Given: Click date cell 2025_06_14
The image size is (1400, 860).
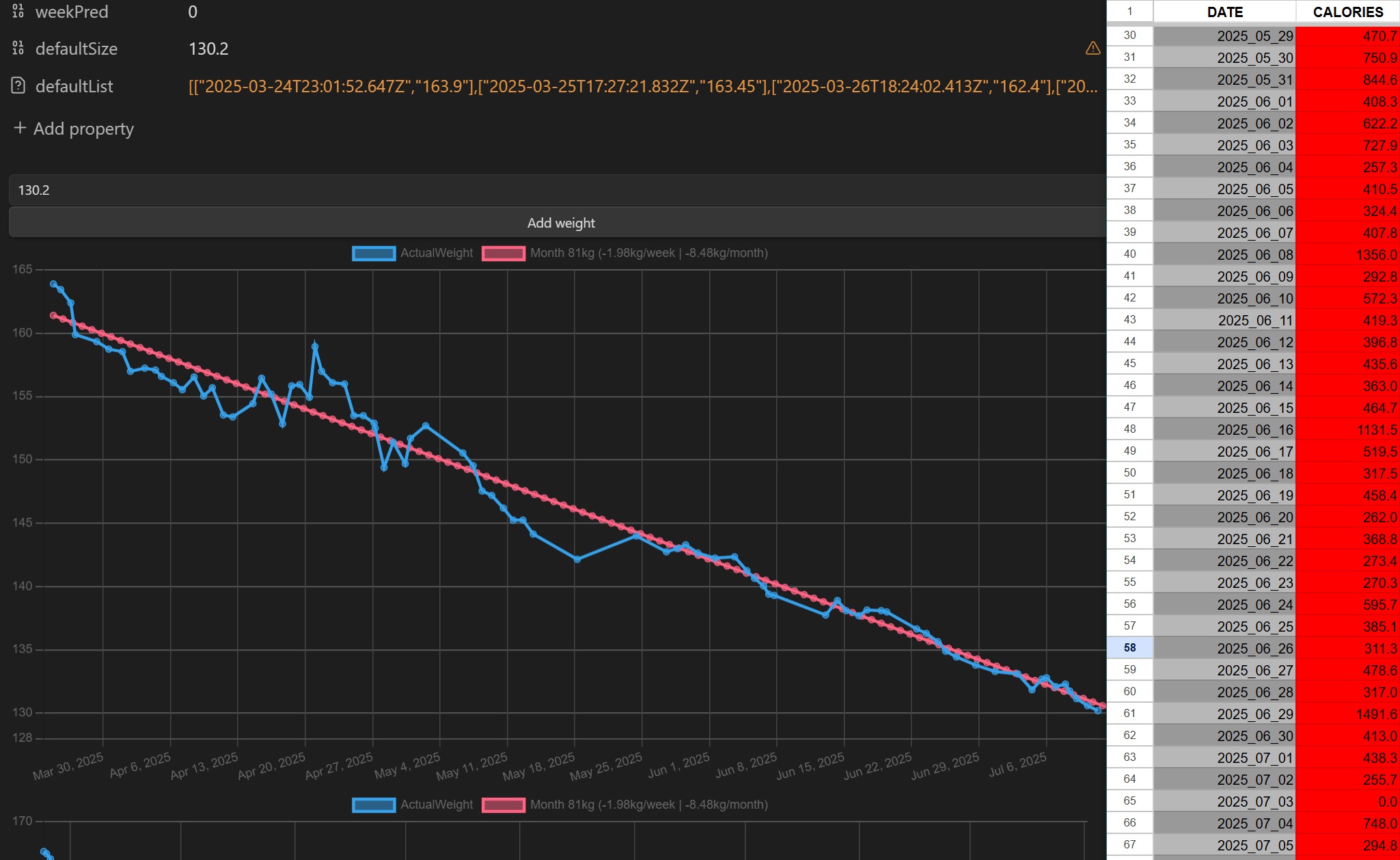Looking at the screenshot, I should tap(1224, 386).
